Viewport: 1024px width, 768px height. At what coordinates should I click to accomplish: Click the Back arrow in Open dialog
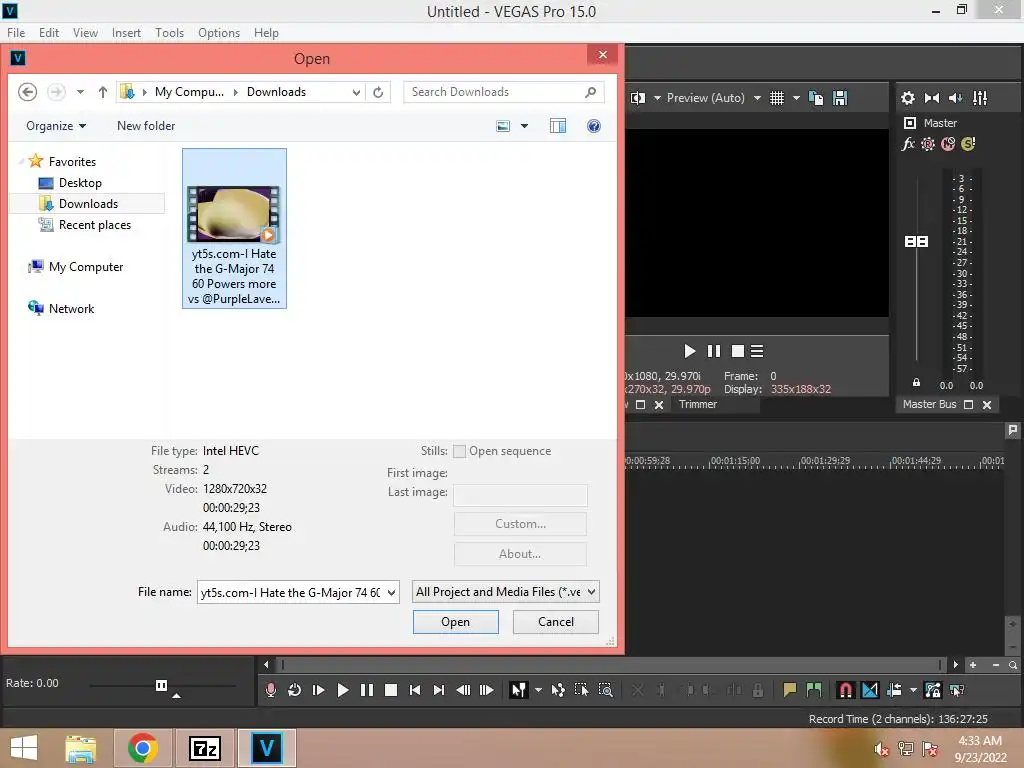[27, 92]
